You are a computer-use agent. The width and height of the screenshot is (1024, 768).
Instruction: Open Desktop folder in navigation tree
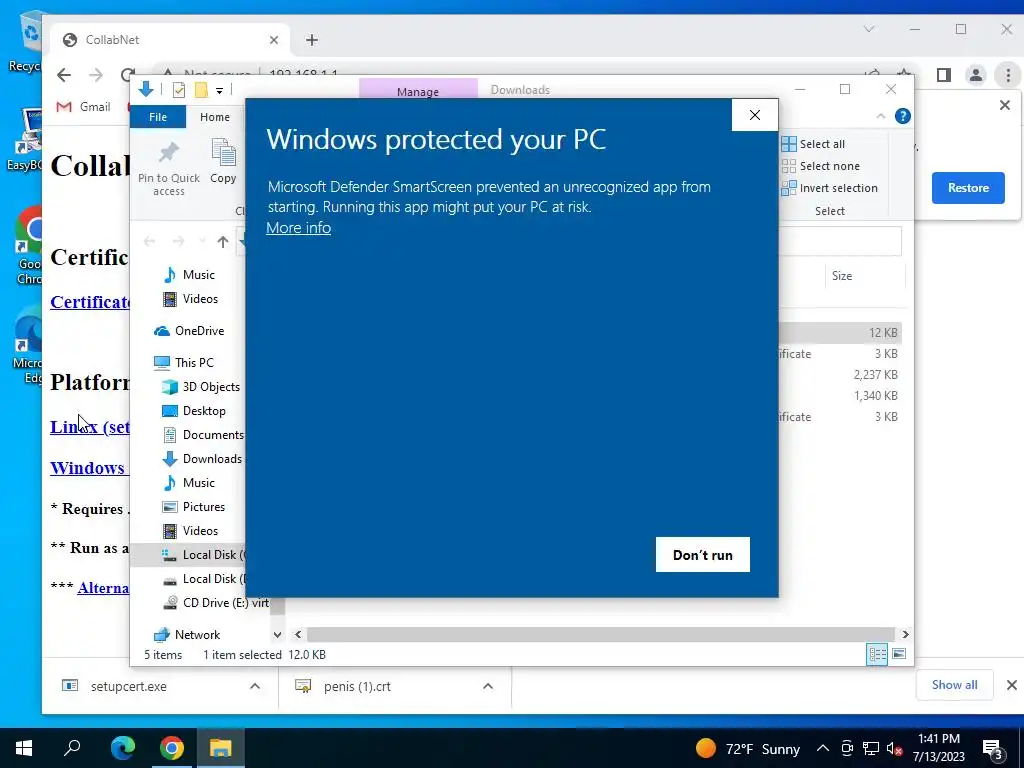[x=194, y=411]
